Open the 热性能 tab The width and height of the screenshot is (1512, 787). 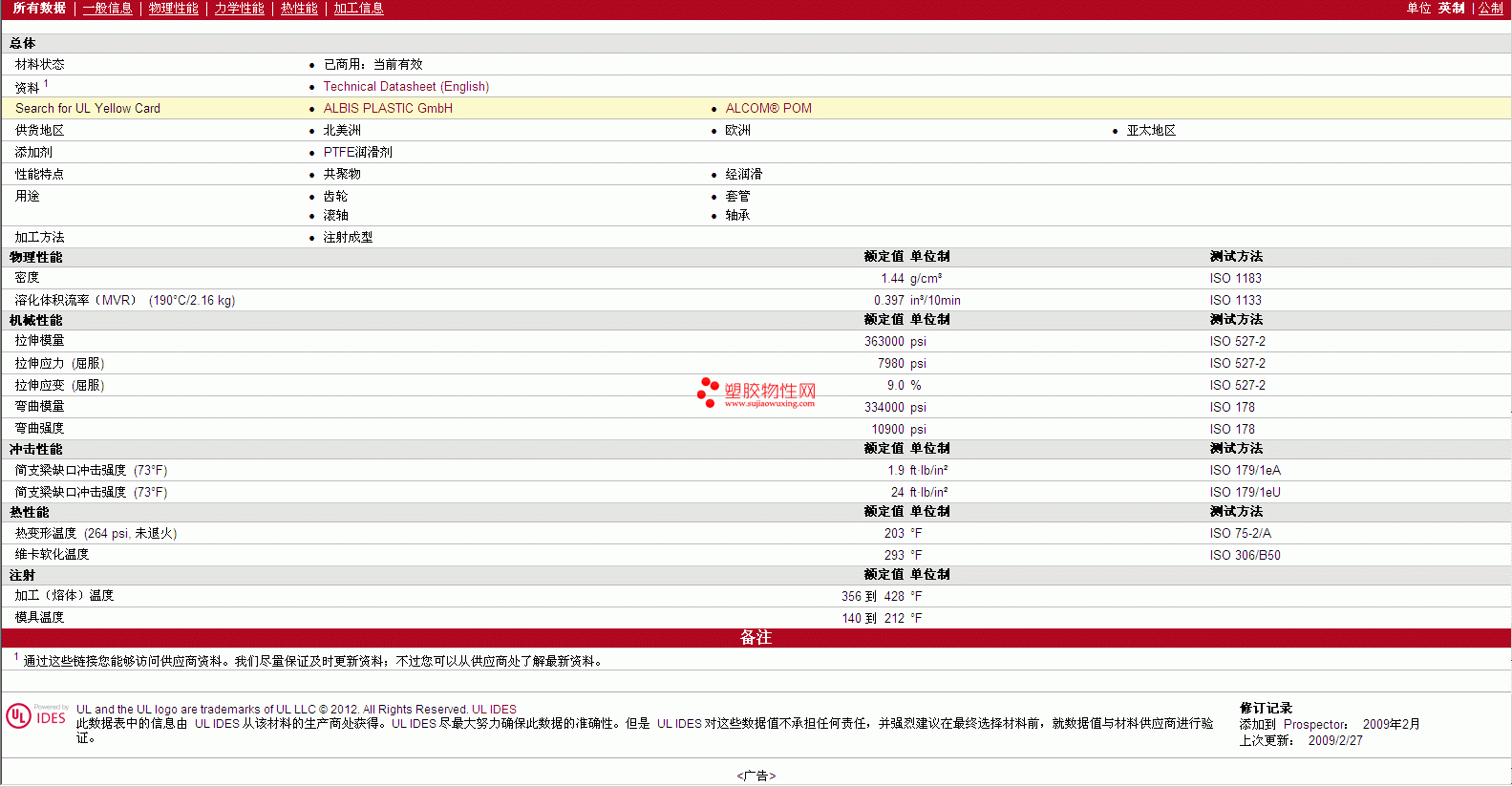tap(299, 8)
